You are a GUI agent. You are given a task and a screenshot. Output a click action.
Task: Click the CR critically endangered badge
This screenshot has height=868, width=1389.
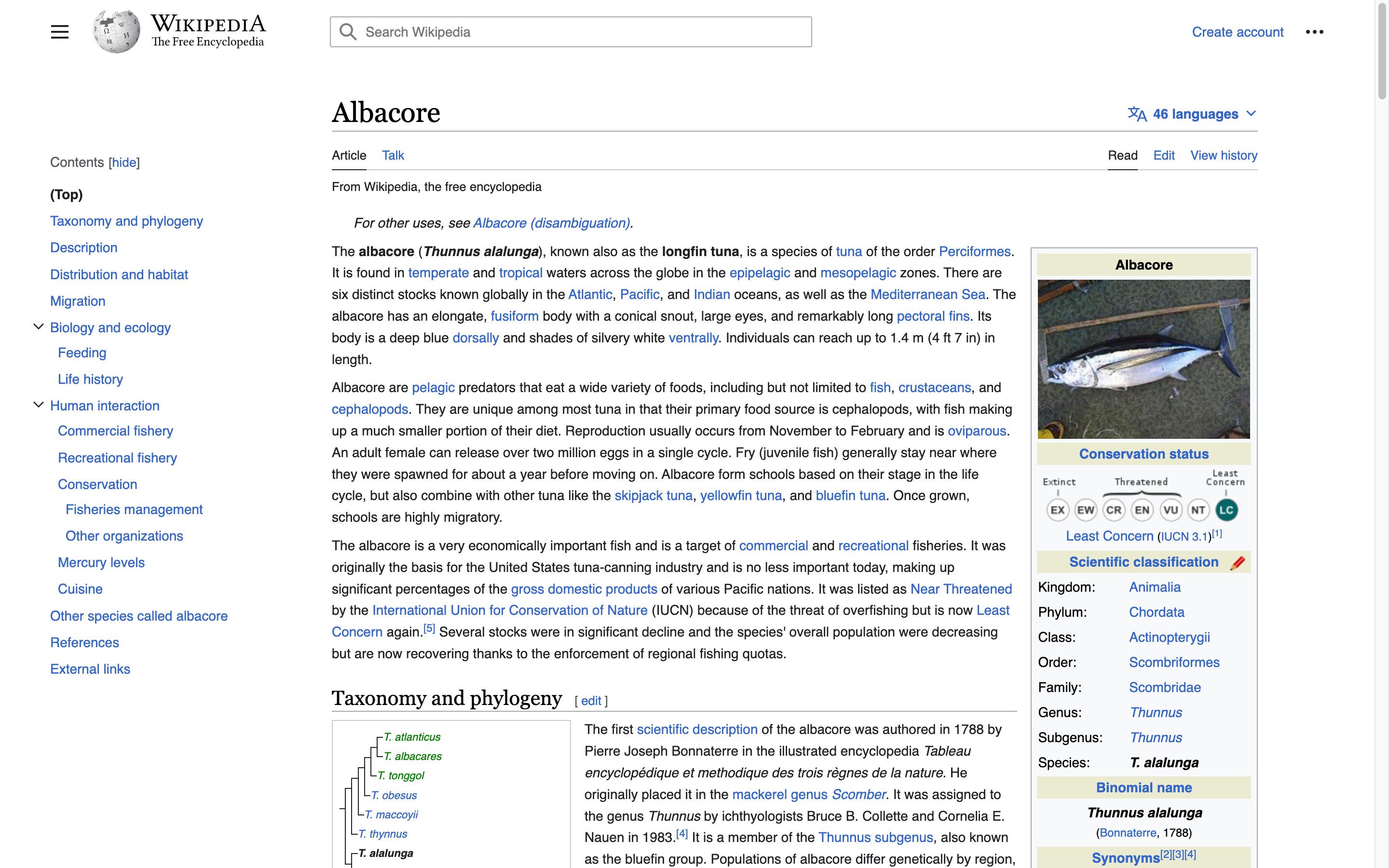(1114, 509)
